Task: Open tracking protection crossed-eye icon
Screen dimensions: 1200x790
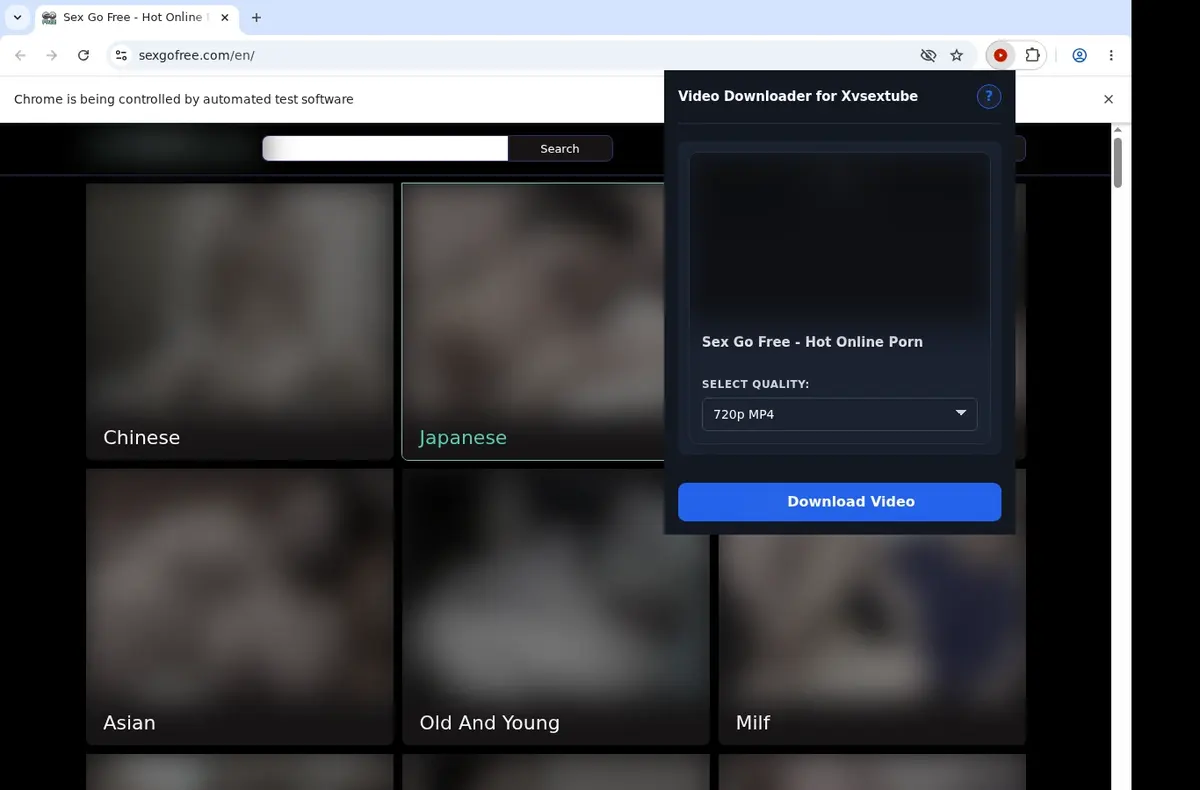Action: click(928, 55)
